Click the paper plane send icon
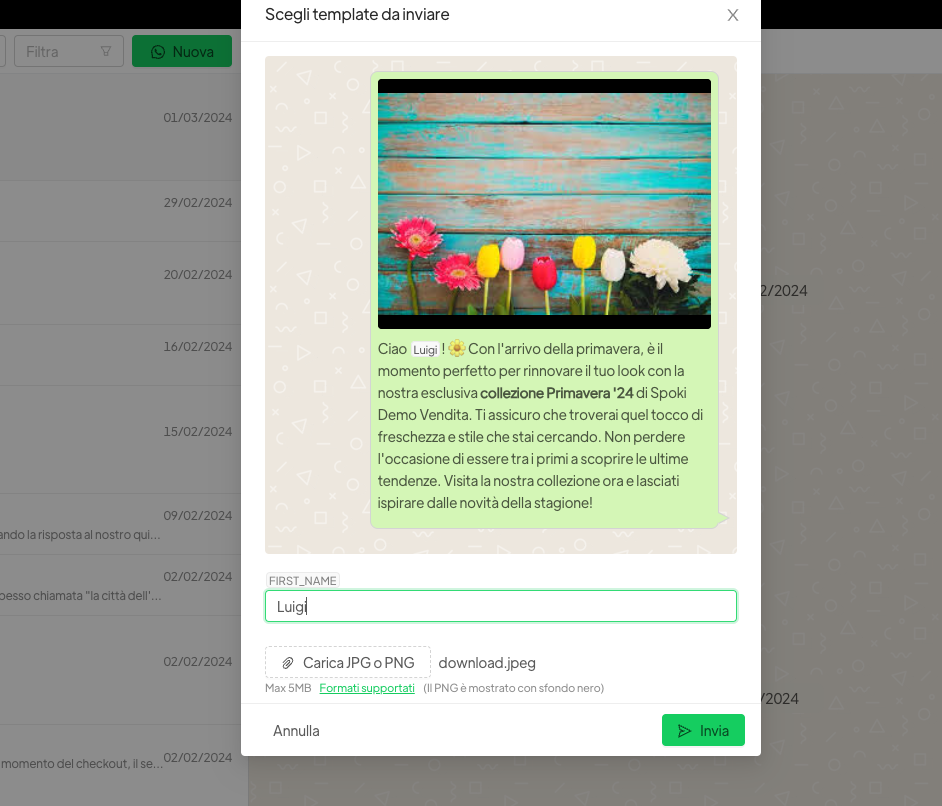Viewport: 942px width, 806px height. click(x=684, y=731)
